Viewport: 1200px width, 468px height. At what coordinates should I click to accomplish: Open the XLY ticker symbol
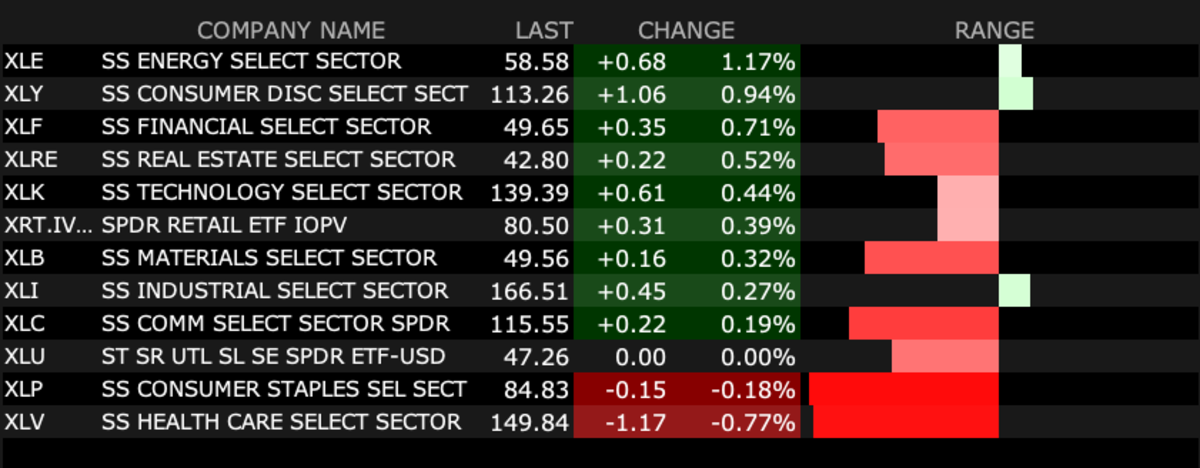(x=23, y=95)
